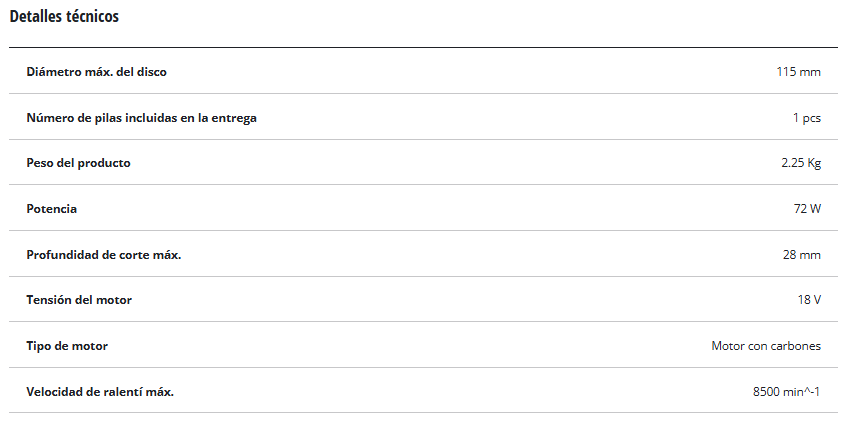Screen dimensions: 858x439
Task: Select the 'Profundidad de corte máx.' label
Action: (103, 255)
